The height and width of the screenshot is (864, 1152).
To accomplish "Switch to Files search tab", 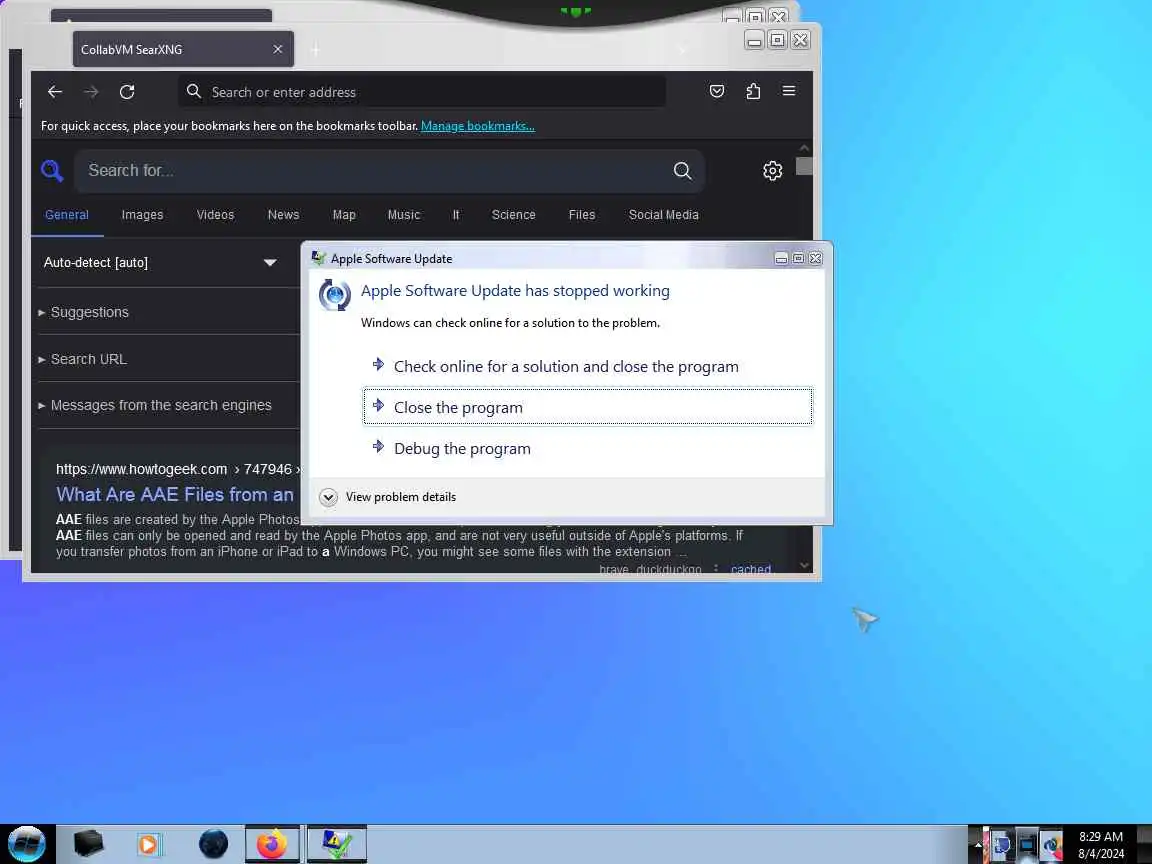I will tap(582, 215).
